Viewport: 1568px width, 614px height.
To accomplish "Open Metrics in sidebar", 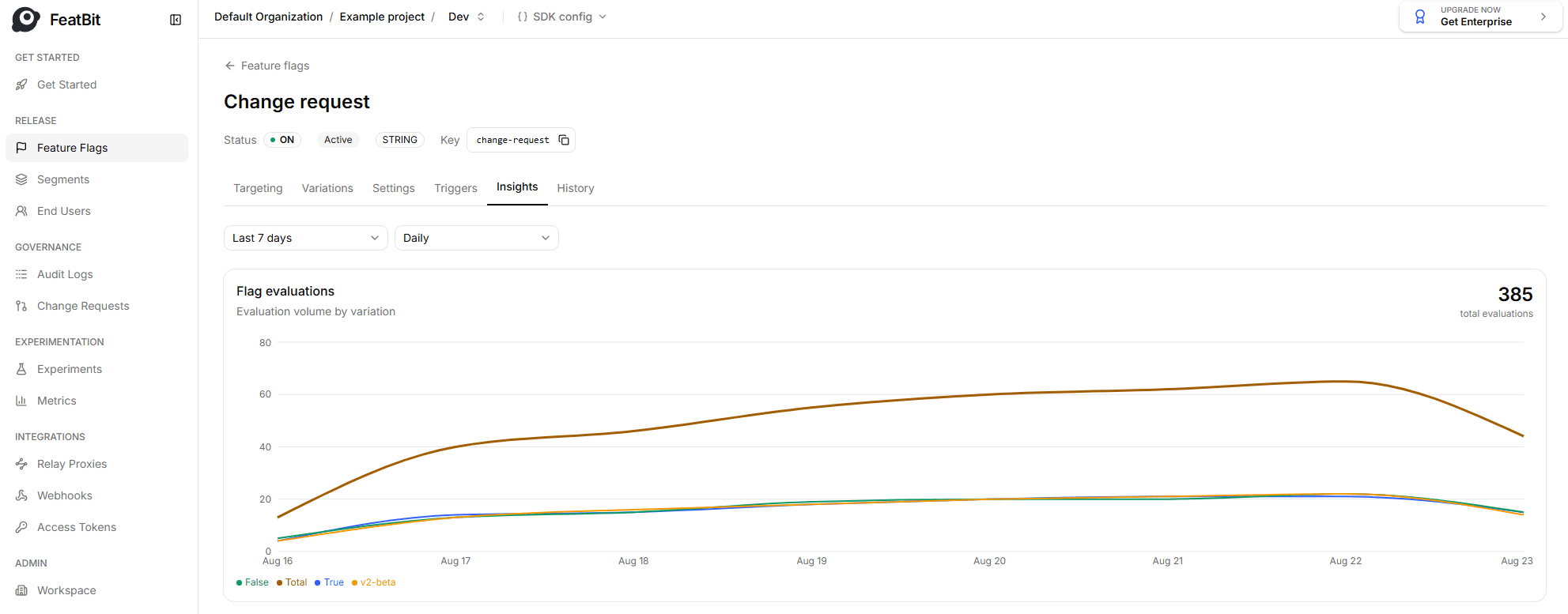I will click(x=96, y=401).
